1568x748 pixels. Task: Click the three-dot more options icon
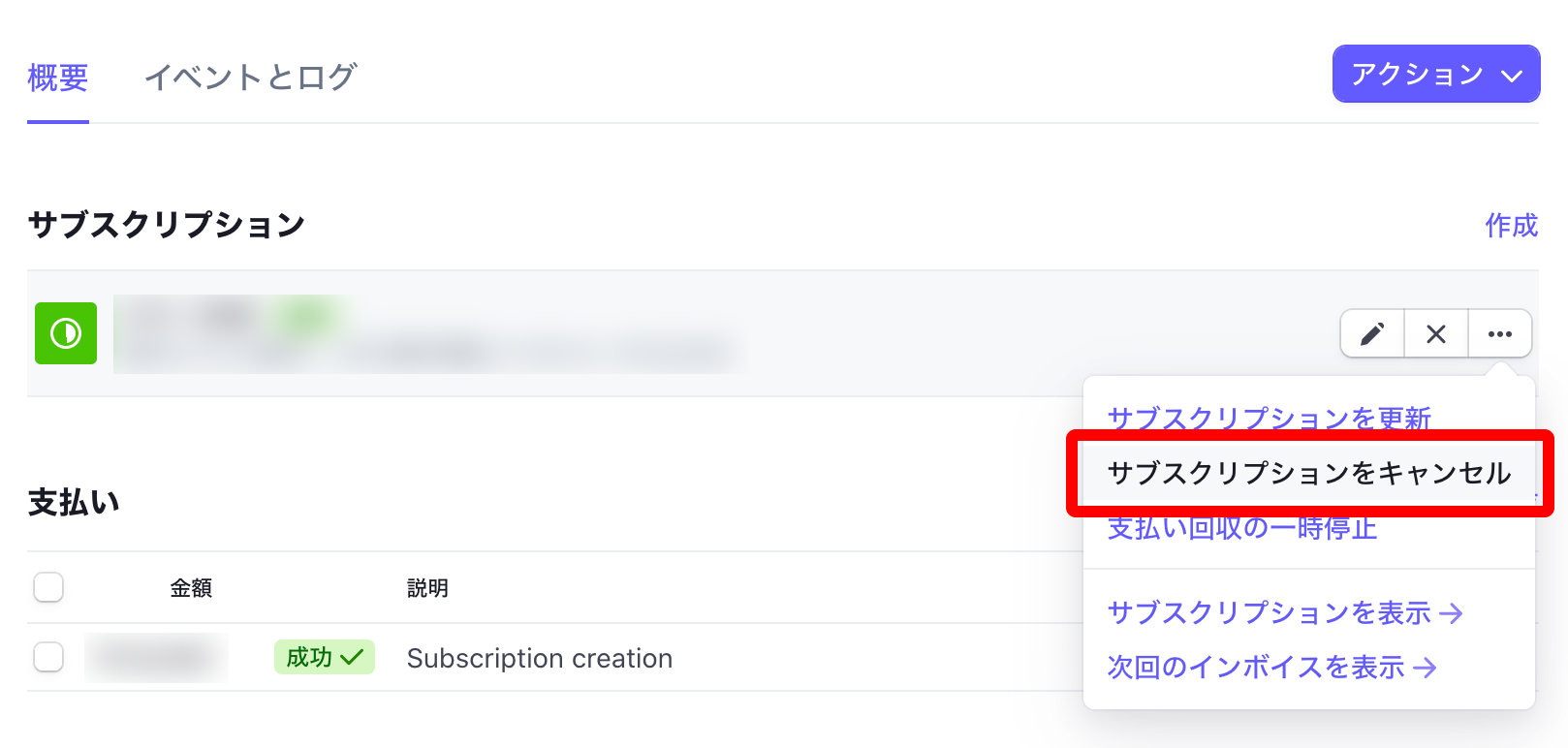coord(1500,334)
